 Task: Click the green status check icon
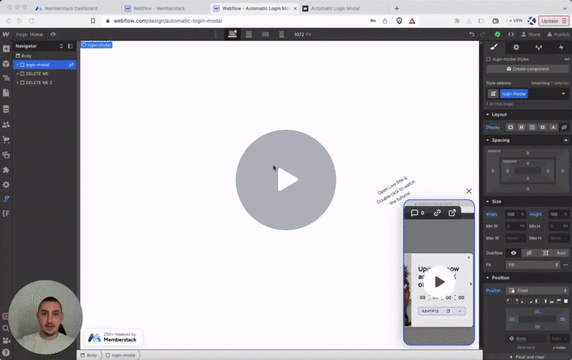click(497, 34)
